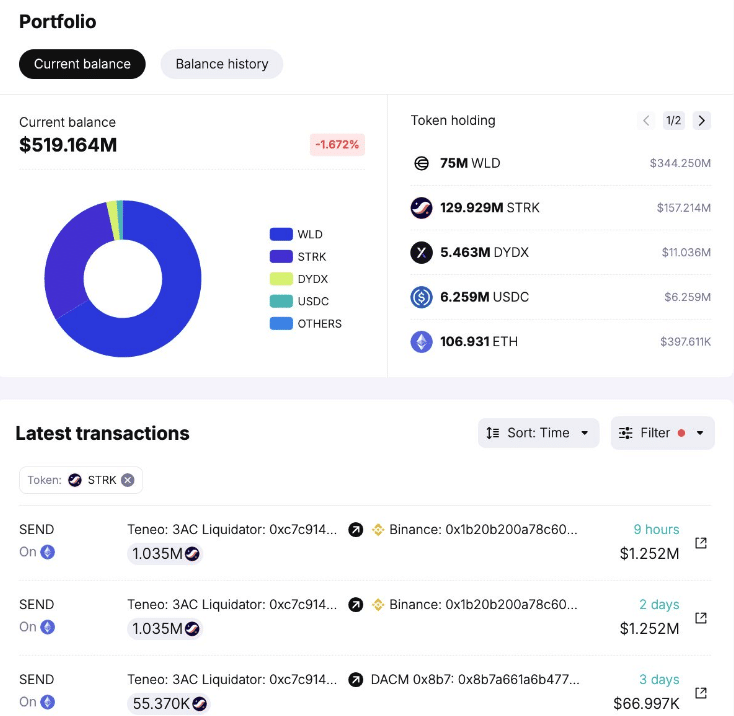Click the $66.997K transaction value

pyautogui.click(x=646, y=703)
